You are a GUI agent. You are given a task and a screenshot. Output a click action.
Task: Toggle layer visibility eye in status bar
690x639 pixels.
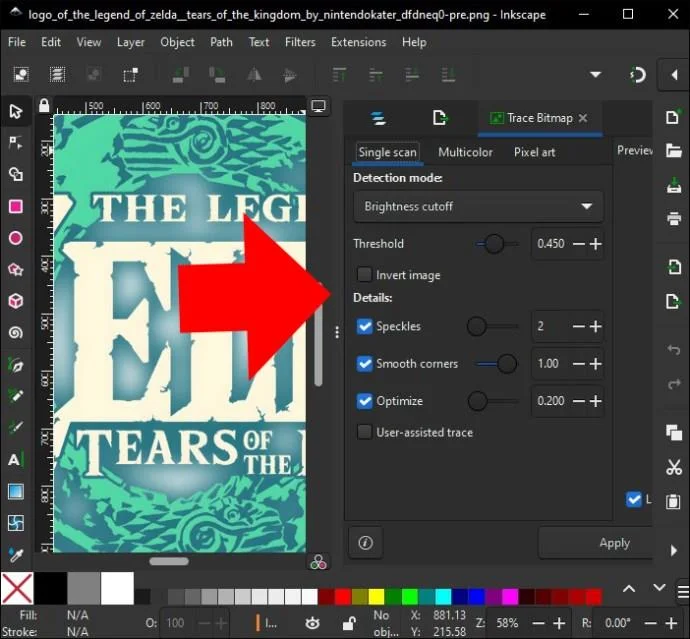312,623
